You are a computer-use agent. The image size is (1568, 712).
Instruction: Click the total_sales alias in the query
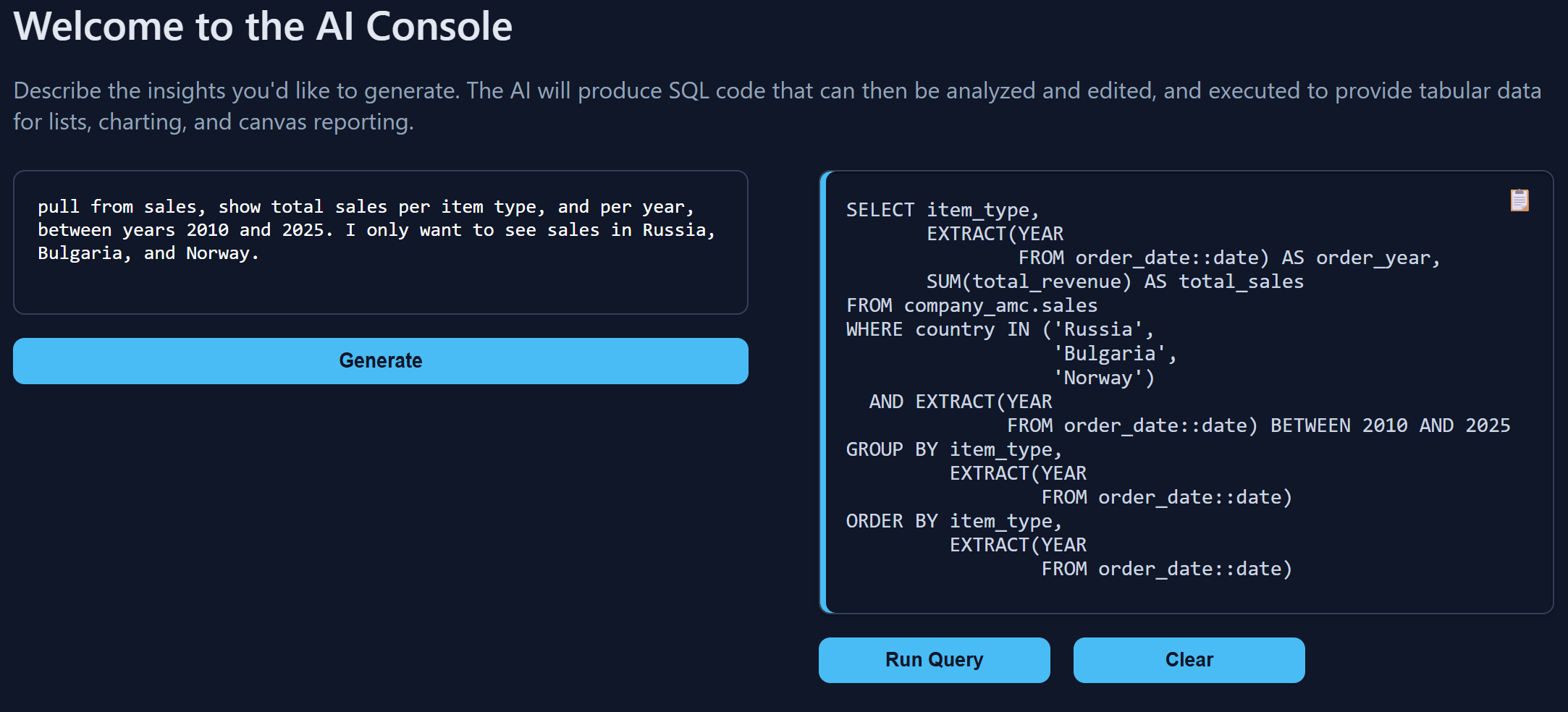pos(1241,281)
